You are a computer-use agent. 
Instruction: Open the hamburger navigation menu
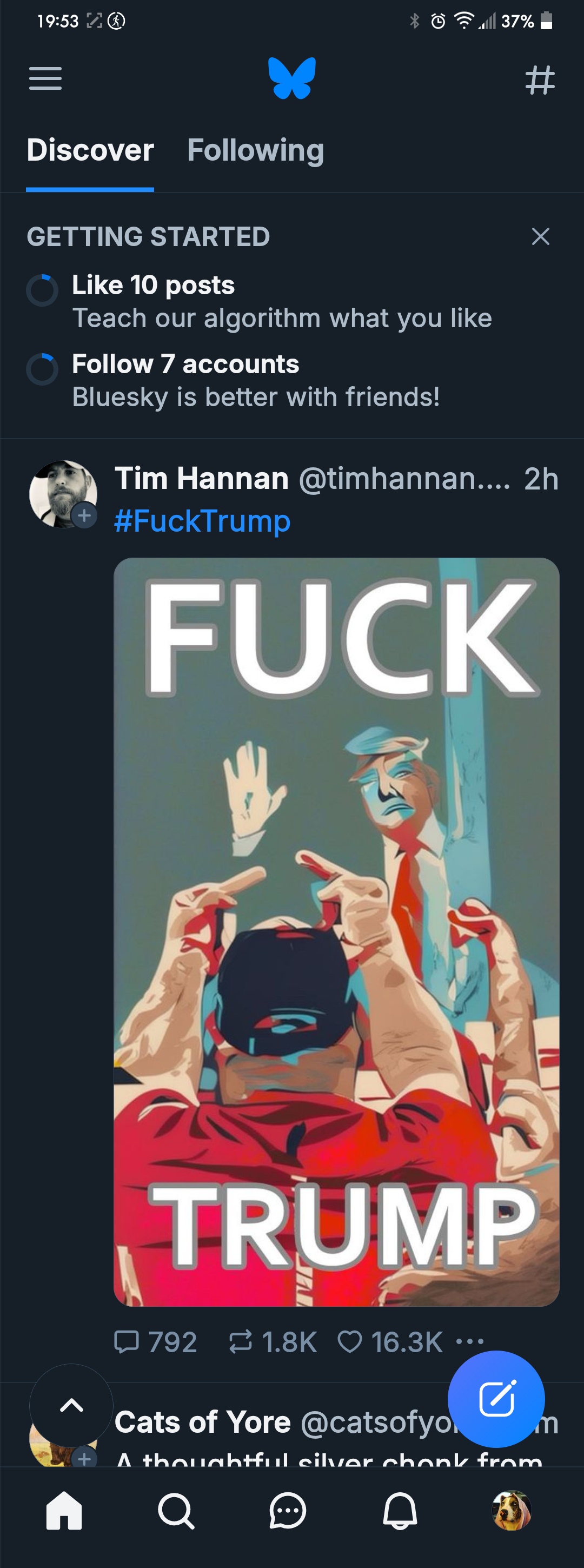coord(45,78)
